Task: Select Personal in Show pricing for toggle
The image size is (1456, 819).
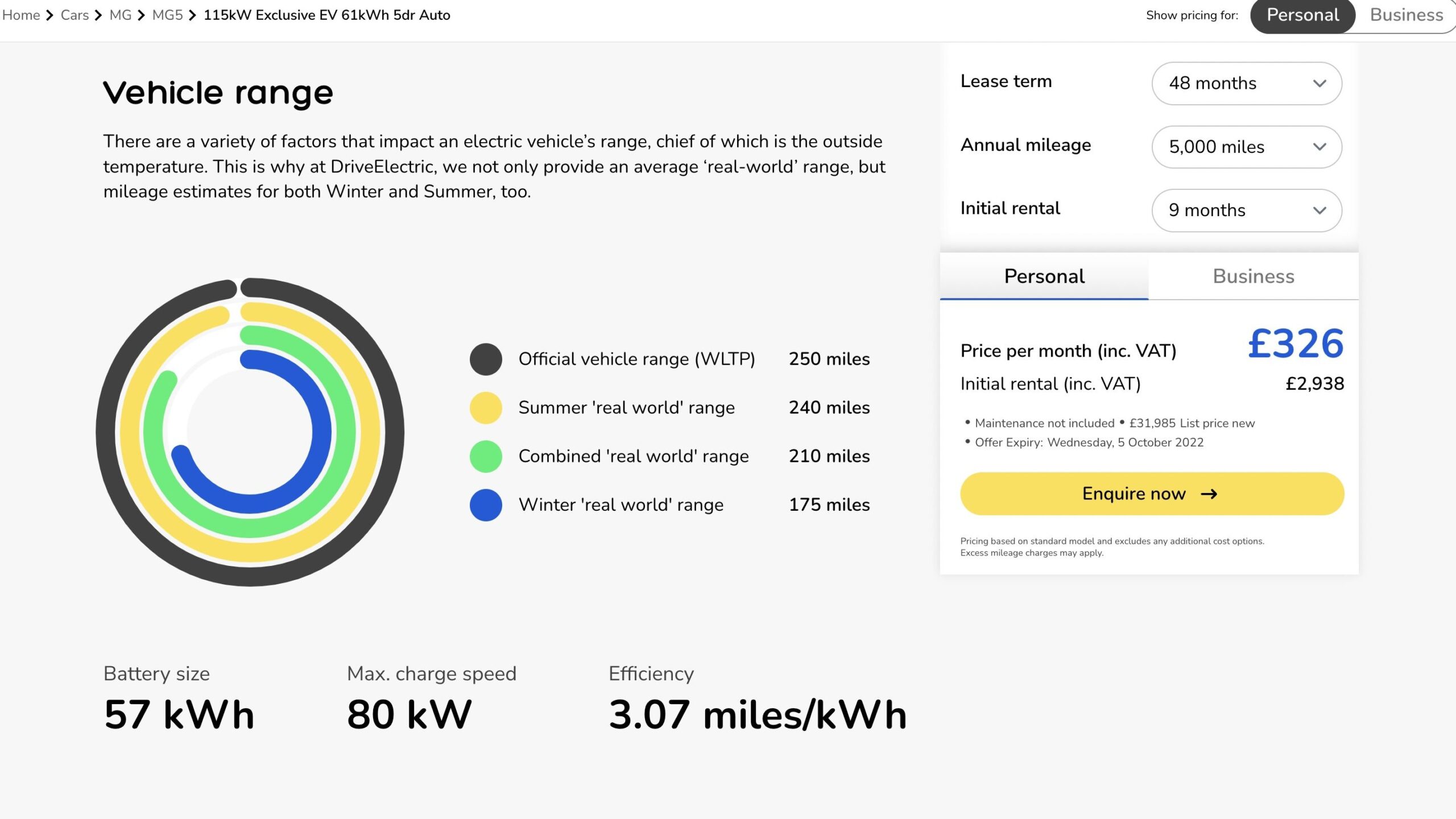Action: (1302, 15)
